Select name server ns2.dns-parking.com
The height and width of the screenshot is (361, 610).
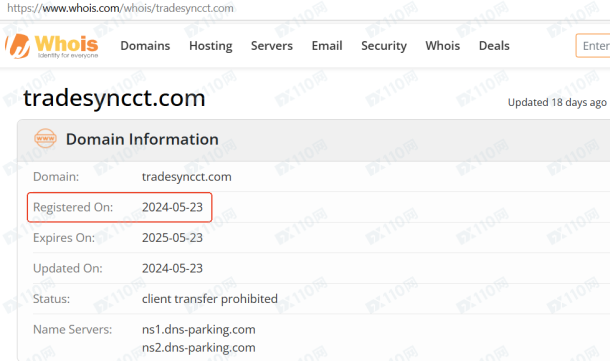199,347
